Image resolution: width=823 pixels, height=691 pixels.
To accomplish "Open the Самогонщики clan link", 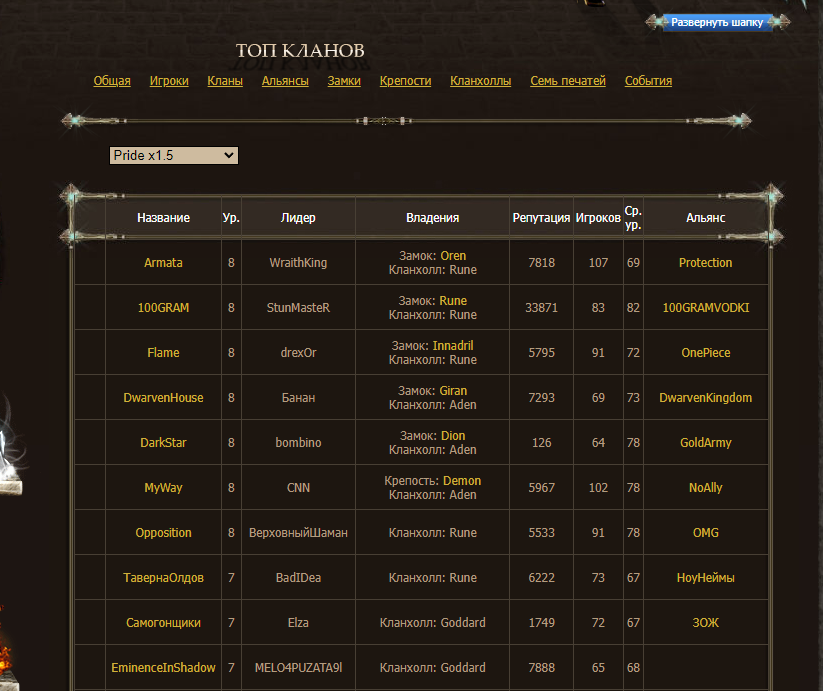I will coord(163,623).
